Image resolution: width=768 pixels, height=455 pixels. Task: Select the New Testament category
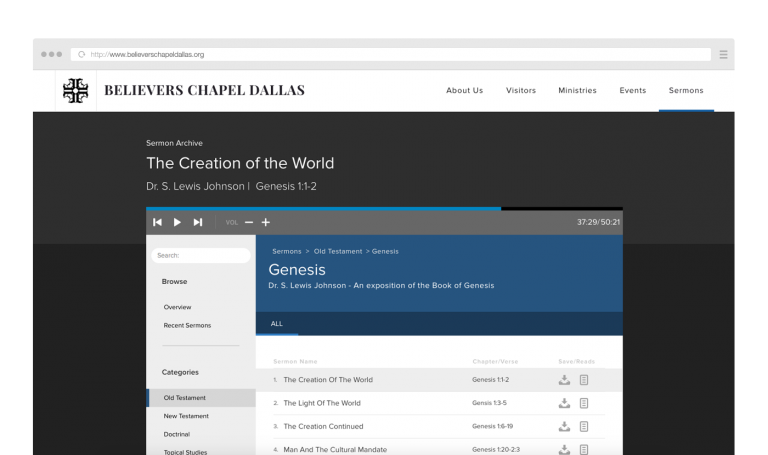tap(186, 416)
